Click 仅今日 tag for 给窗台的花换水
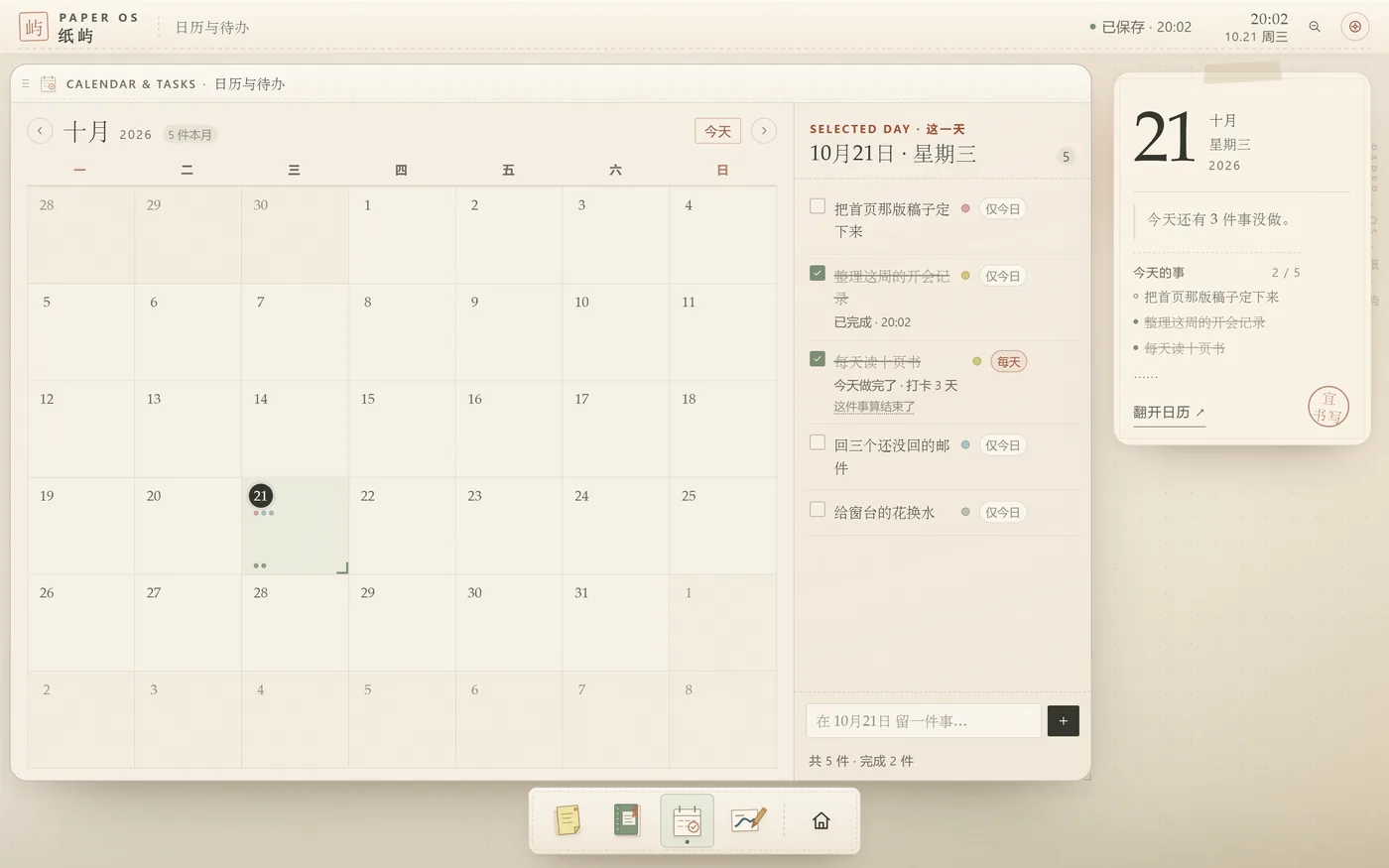1389x868 pixels. pos(1002,513)
